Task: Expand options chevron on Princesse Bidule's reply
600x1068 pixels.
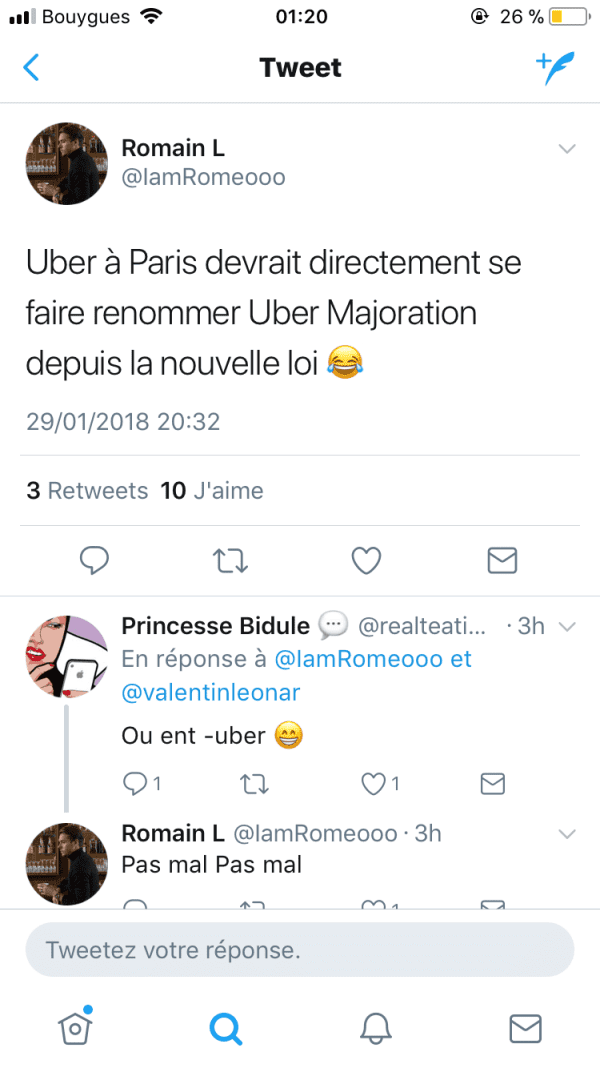Action: (567, 627)
